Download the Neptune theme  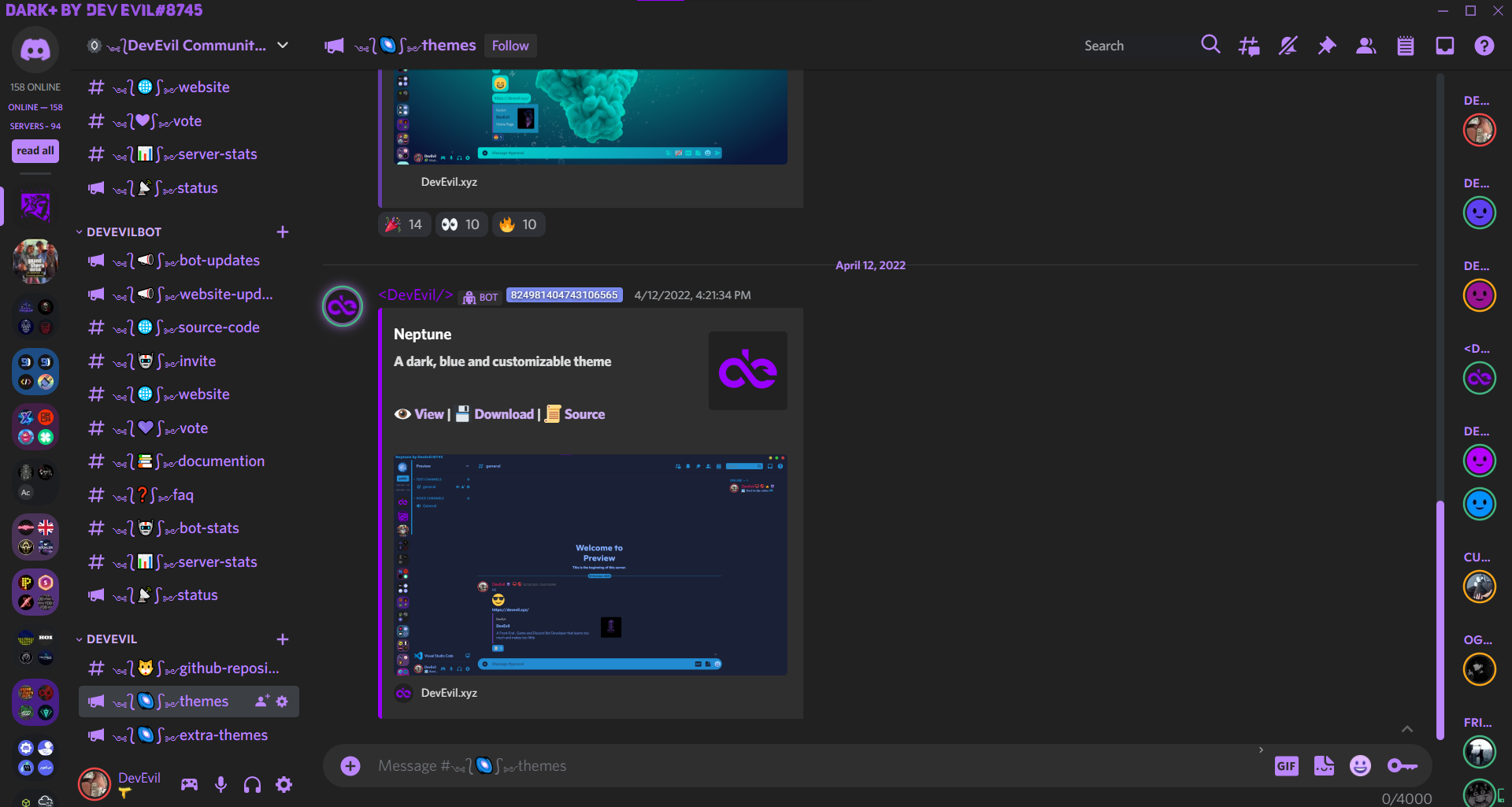[x=503, y=413]
